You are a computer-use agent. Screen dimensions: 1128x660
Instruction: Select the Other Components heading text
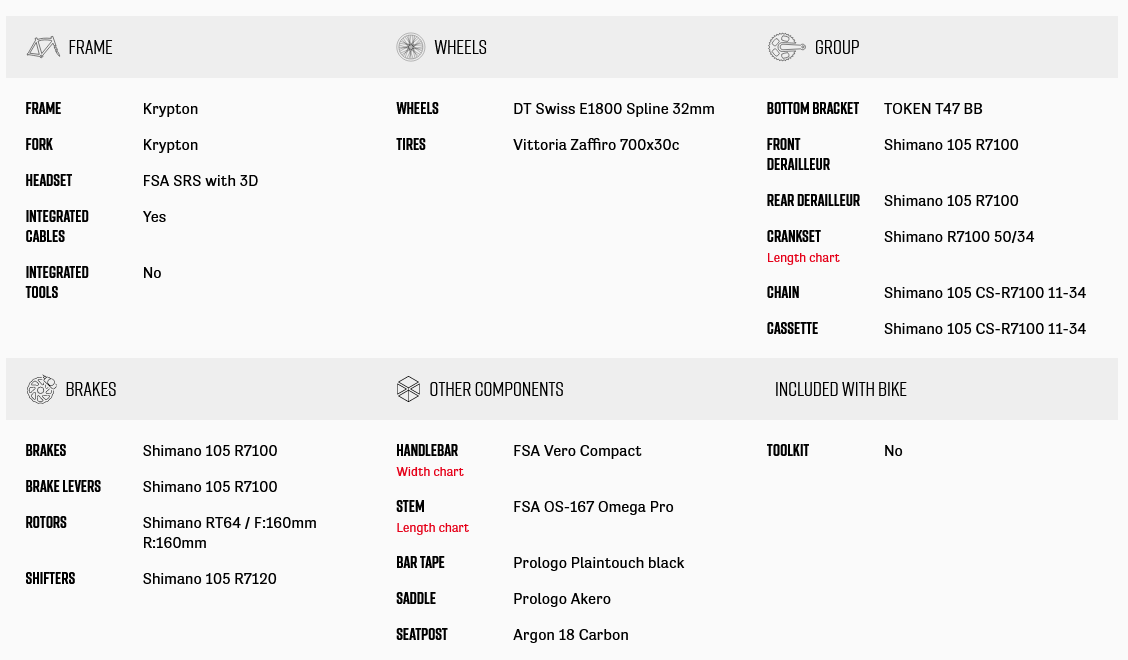pos(496,389)
